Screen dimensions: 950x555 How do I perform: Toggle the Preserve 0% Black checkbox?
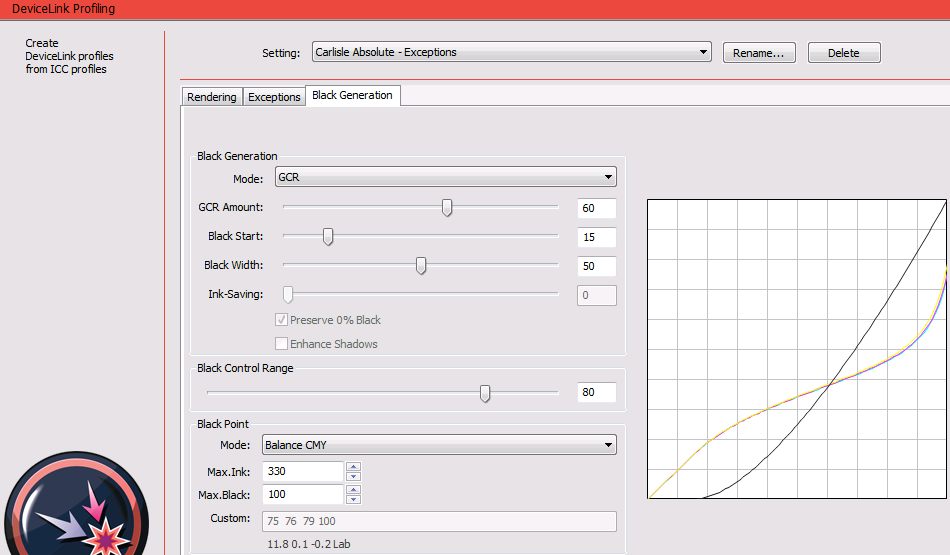[x=282, y=320]
